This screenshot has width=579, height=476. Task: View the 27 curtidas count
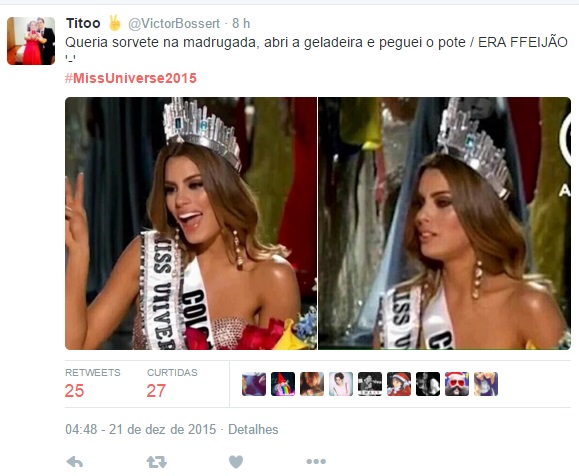[156, 391]
